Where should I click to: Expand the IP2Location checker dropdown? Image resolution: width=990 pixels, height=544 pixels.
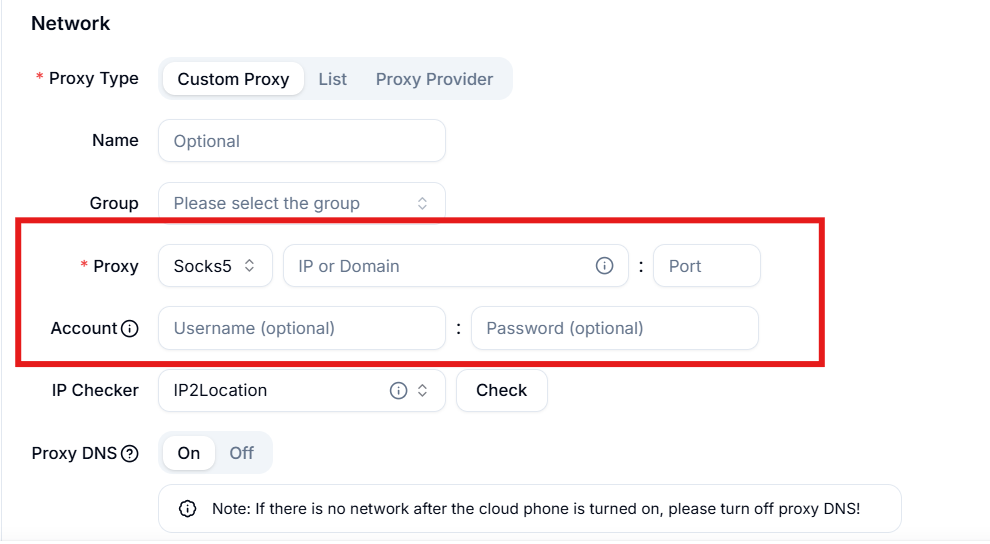tap(302, 391)
